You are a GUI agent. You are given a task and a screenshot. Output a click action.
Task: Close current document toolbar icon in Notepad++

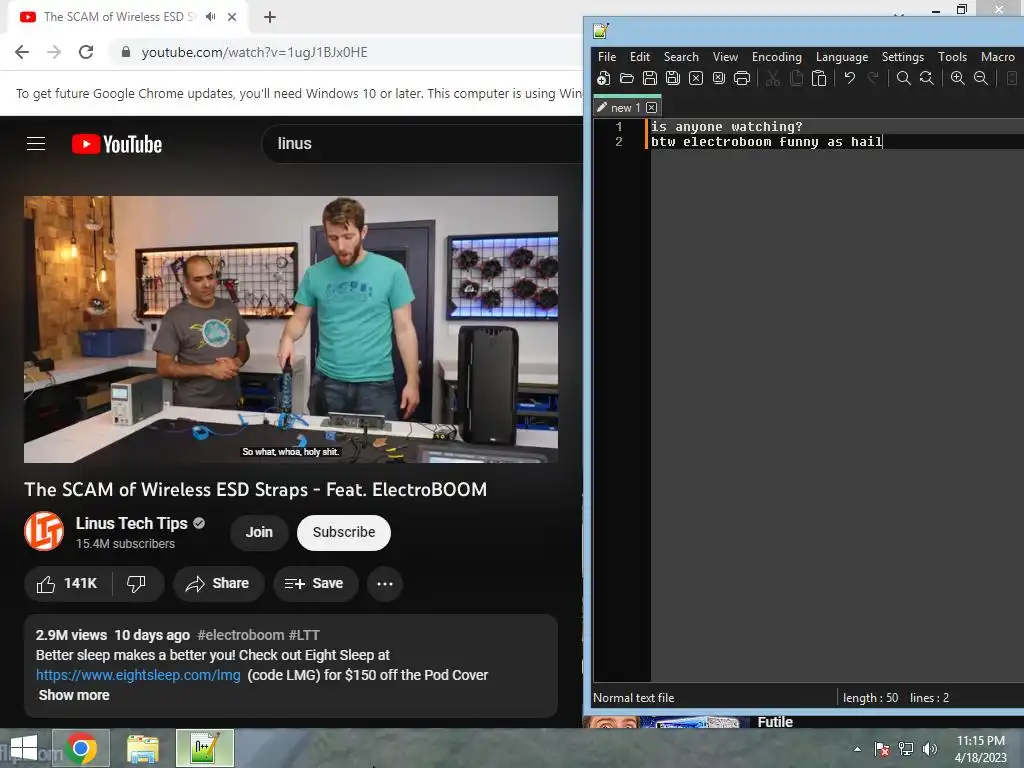[x=696, y=78]
